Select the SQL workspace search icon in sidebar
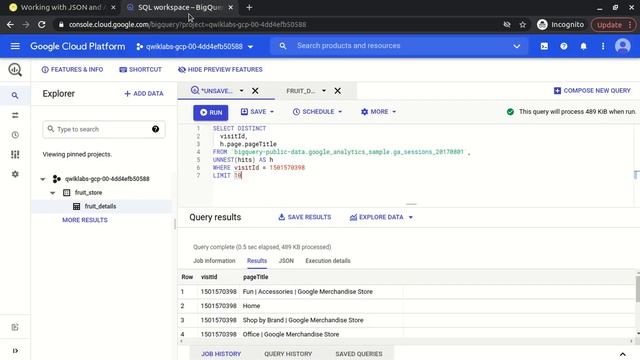Viewport: 640px width, 360px height. click(15, 96)
